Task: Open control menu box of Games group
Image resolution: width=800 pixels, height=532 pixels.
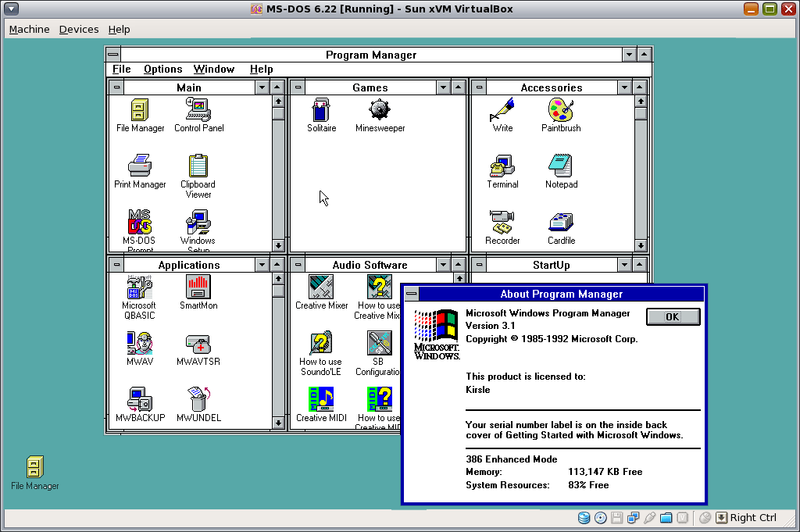Action: pyautogui.click(x=297, y=87)
